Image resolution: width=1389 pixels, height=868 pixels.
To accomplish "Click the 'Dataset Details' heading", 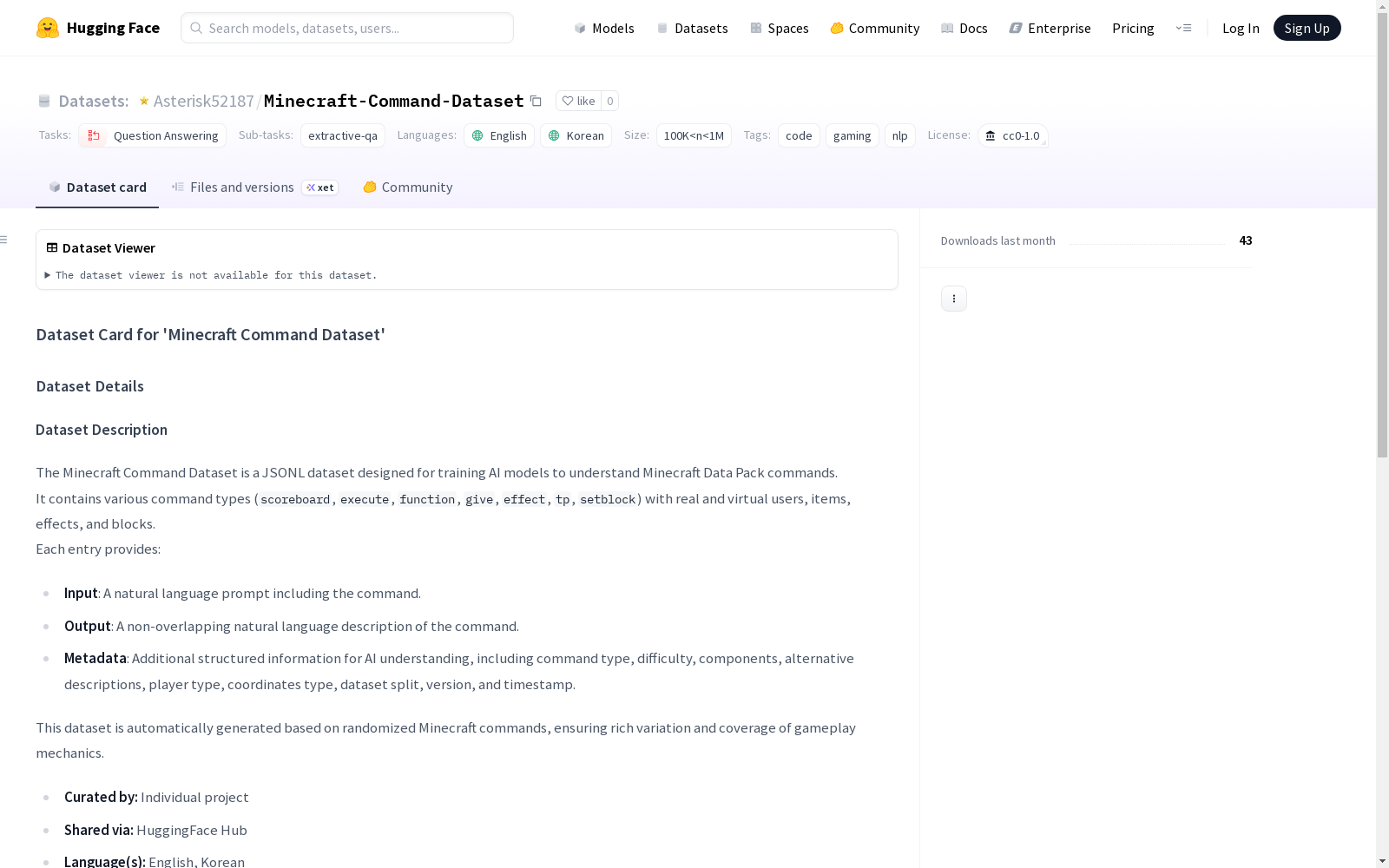I will pos(89,386).
